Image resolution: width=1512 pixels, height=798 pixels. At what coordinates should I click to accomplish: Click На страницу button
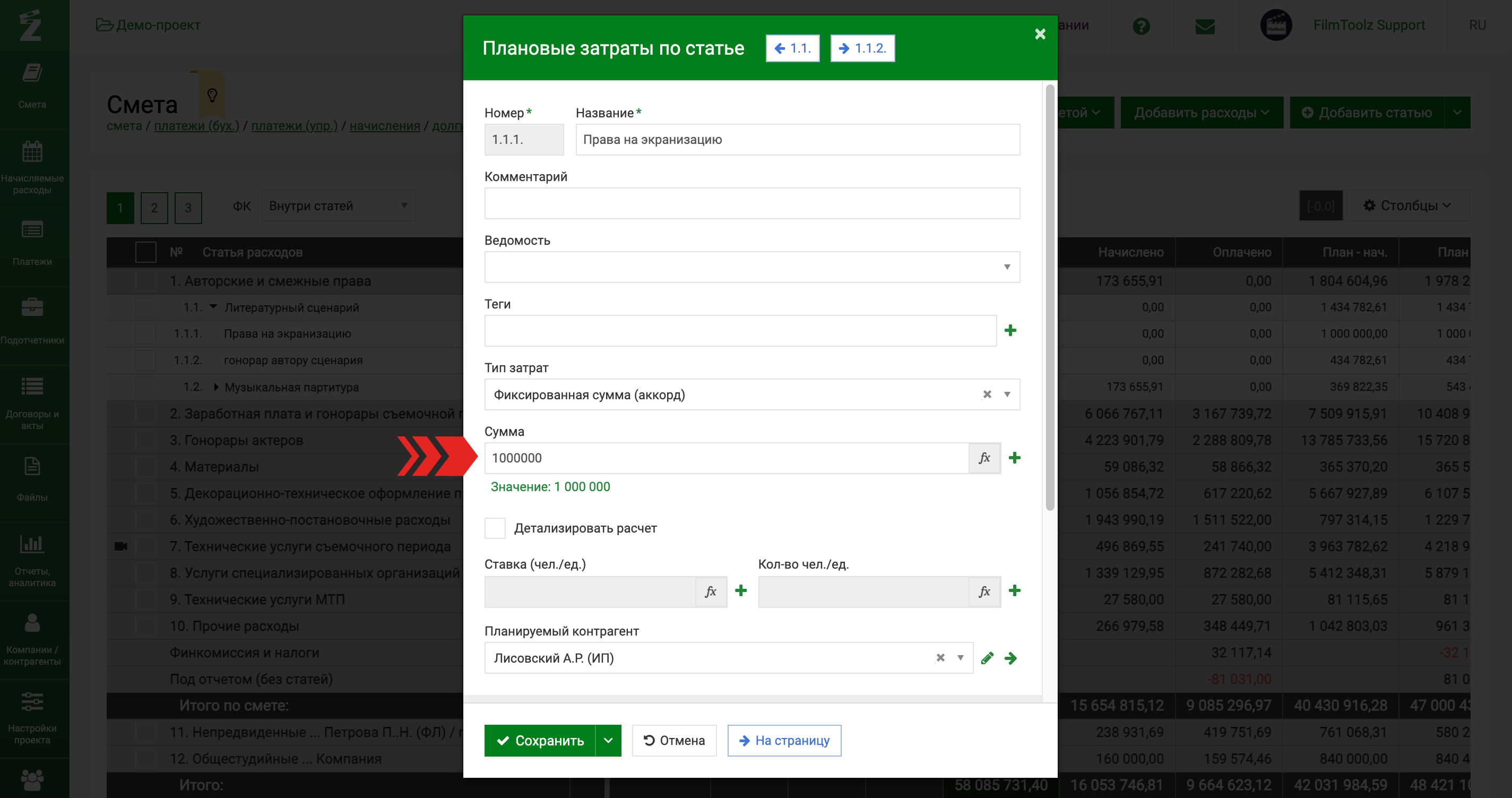click(784, 741)
